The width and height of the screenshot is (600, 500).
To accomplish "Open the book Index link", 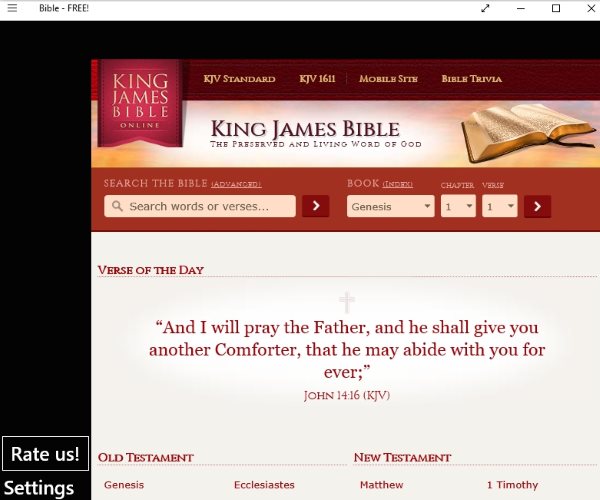I will click(x=398, y=184).
